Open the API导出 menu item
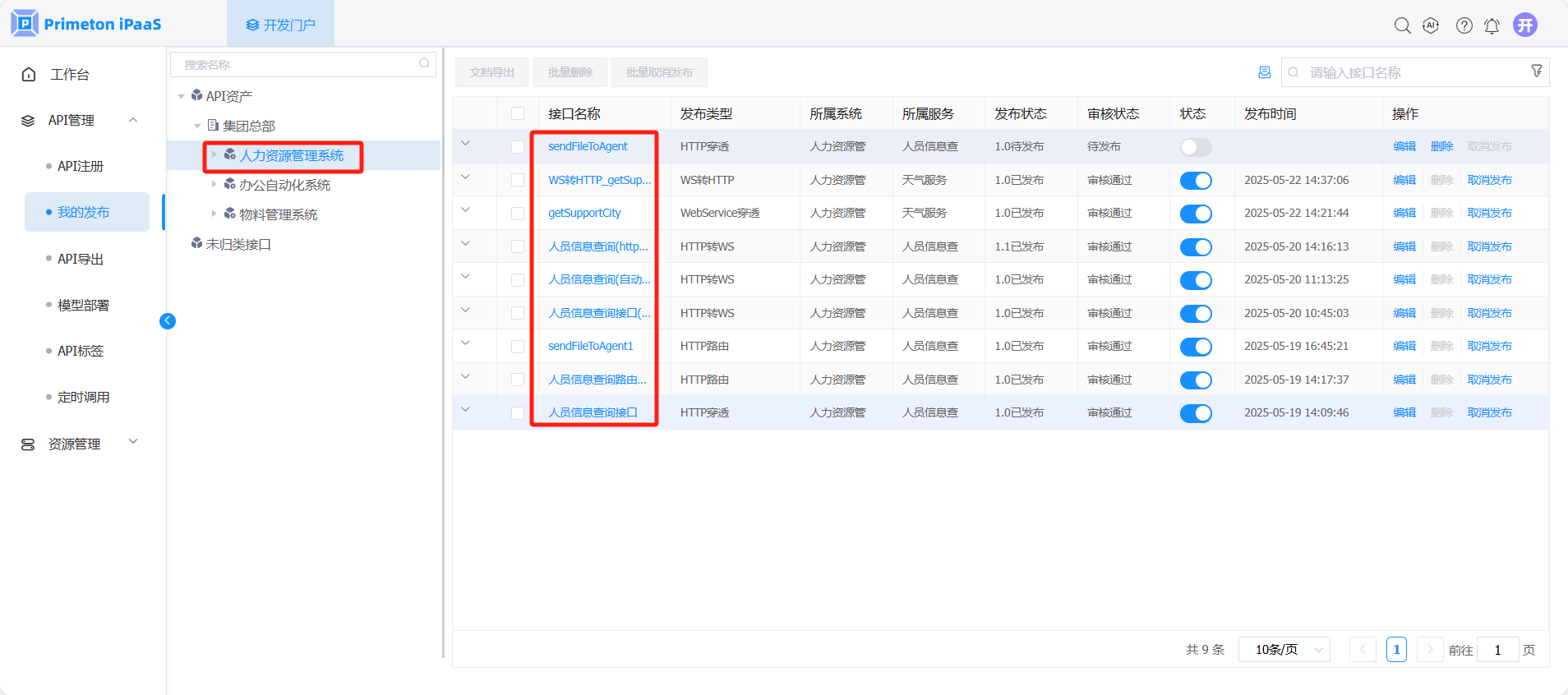 coord(81,259)
